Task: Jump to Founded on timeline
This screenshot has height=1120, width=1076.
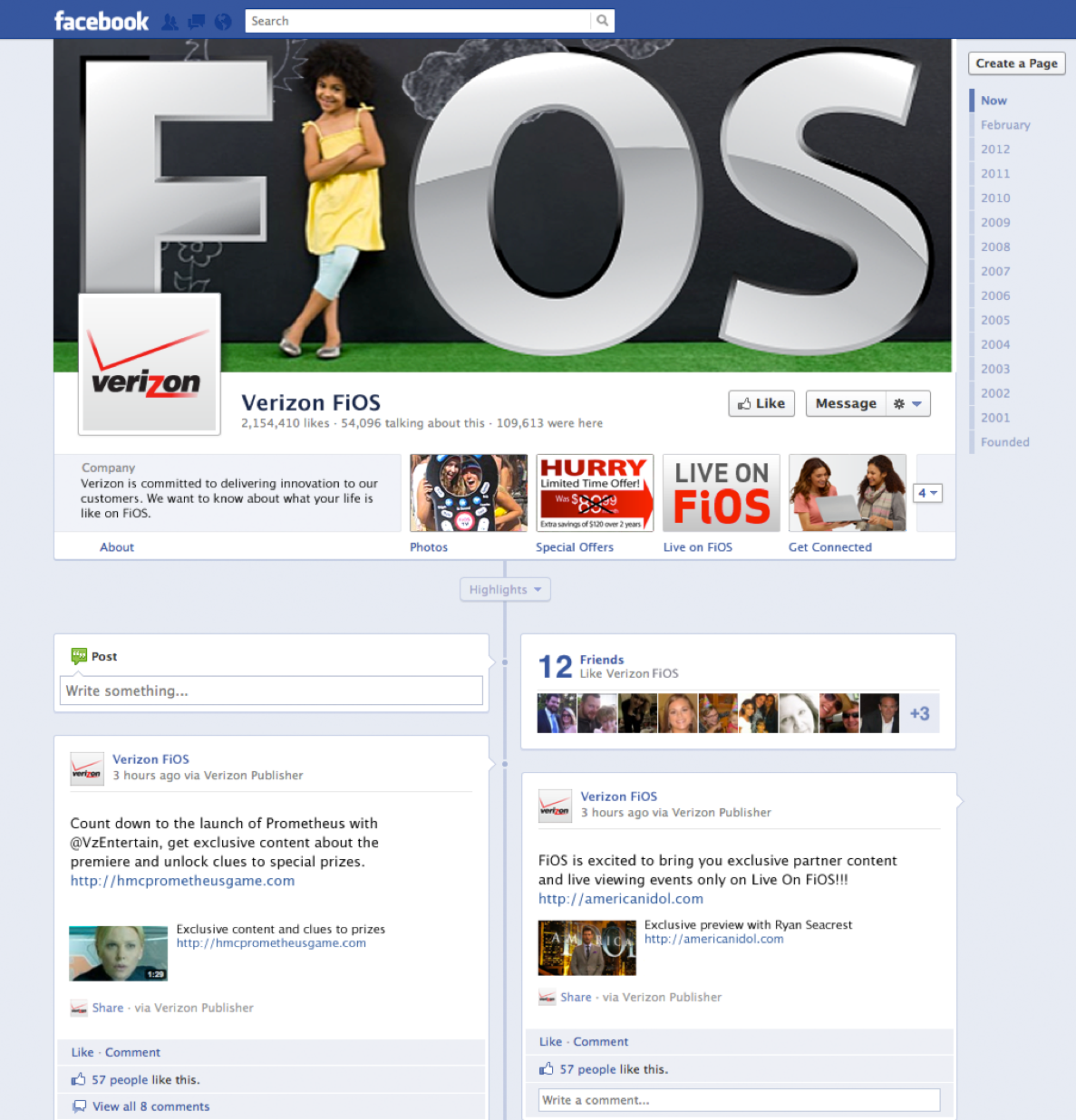Action: [1005, 443]
